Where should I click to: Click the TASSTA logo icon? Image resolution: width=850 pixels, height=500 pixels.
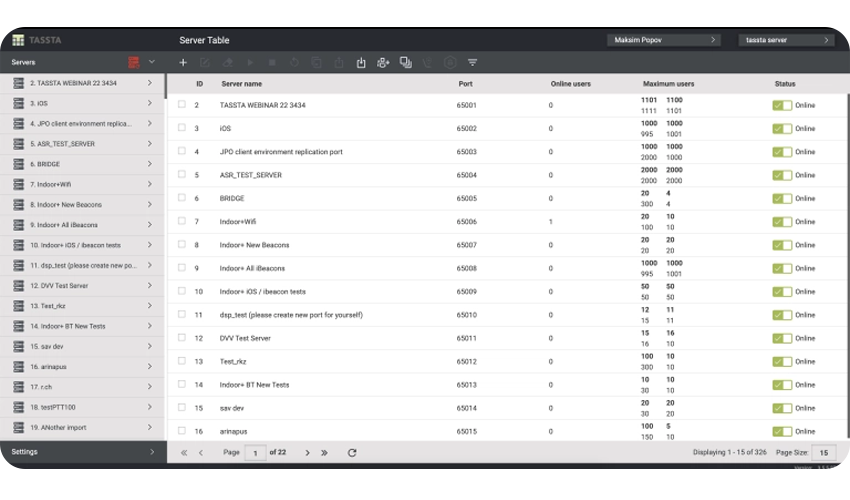(x=18, y=40)
